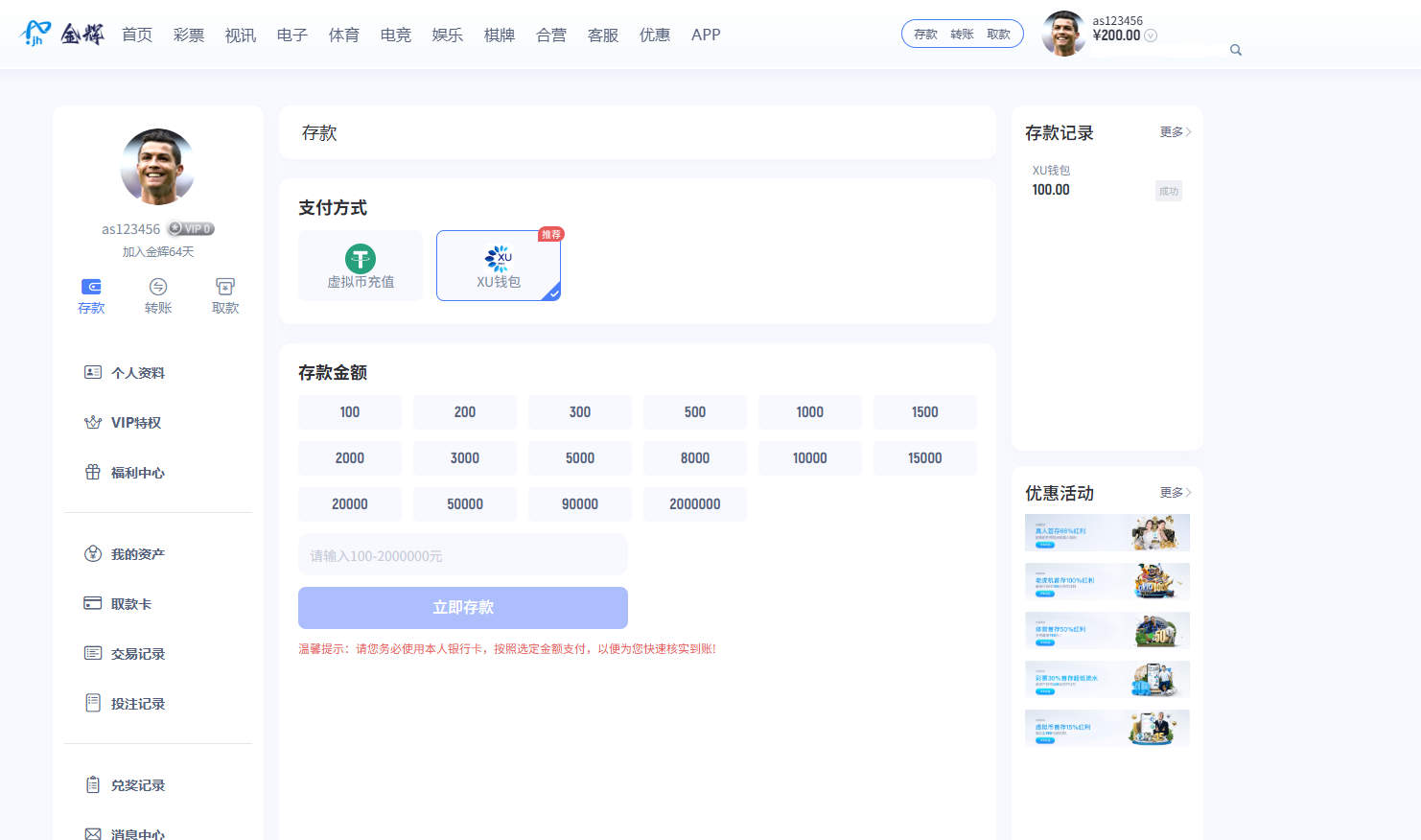Click the 立即存款 submit button

click(463, 608)
